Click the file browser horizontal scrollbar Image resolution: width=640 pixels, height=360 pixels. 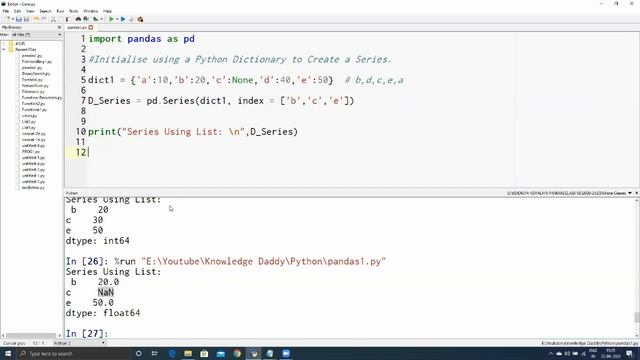[x=31, y=336]
